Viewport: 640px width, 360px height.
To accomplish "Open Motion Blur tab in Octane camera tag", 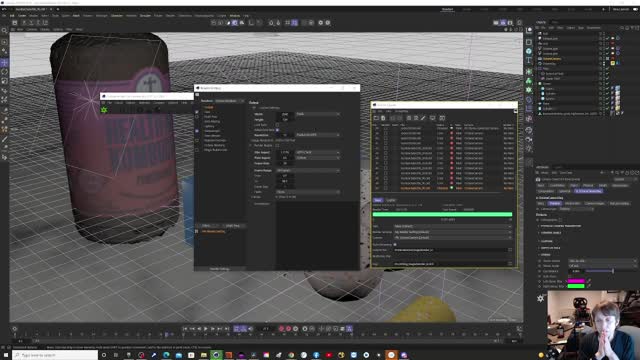I will (x=572, y=203).
